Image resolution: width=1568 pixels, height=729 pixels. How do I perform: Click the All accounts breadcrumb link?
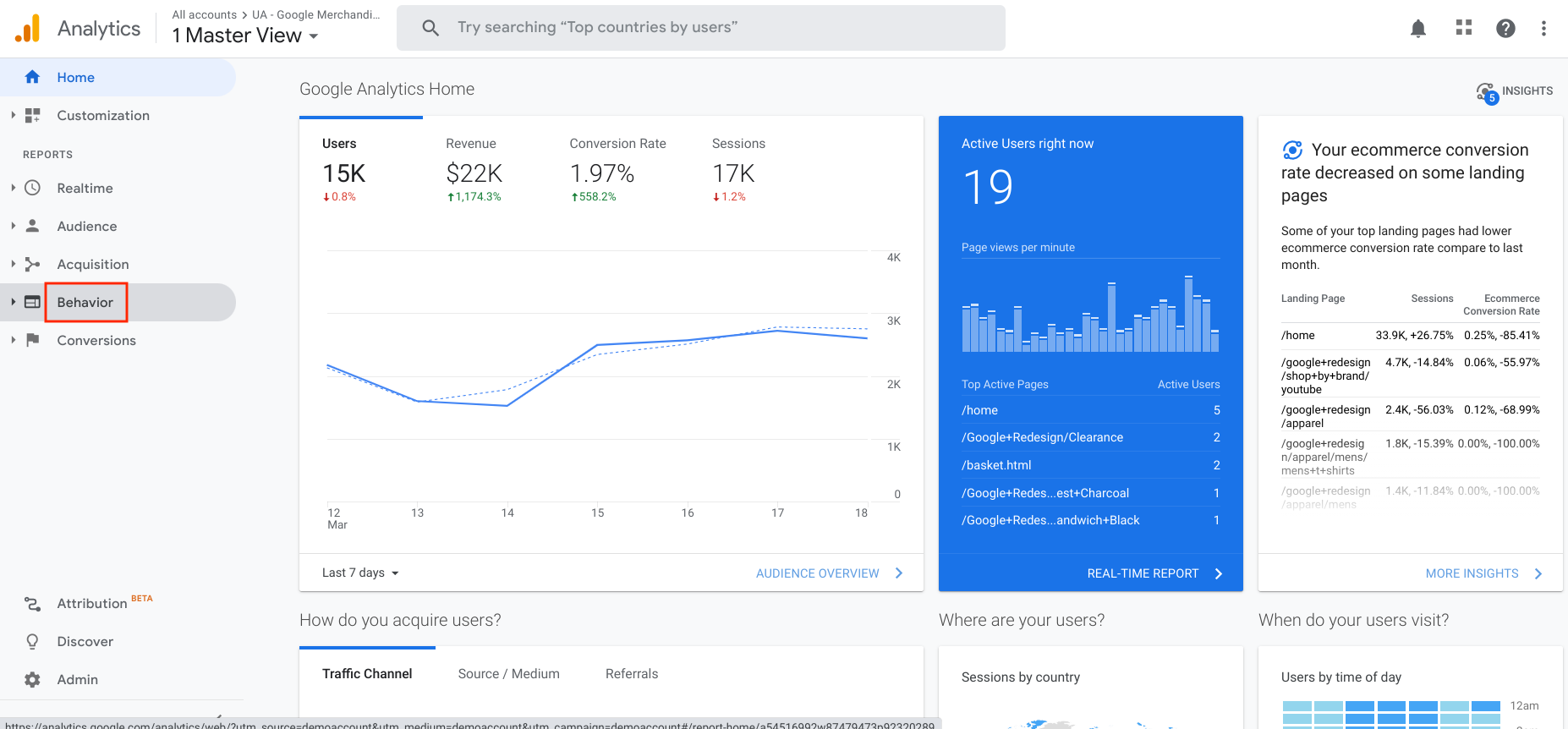(204, 14)
